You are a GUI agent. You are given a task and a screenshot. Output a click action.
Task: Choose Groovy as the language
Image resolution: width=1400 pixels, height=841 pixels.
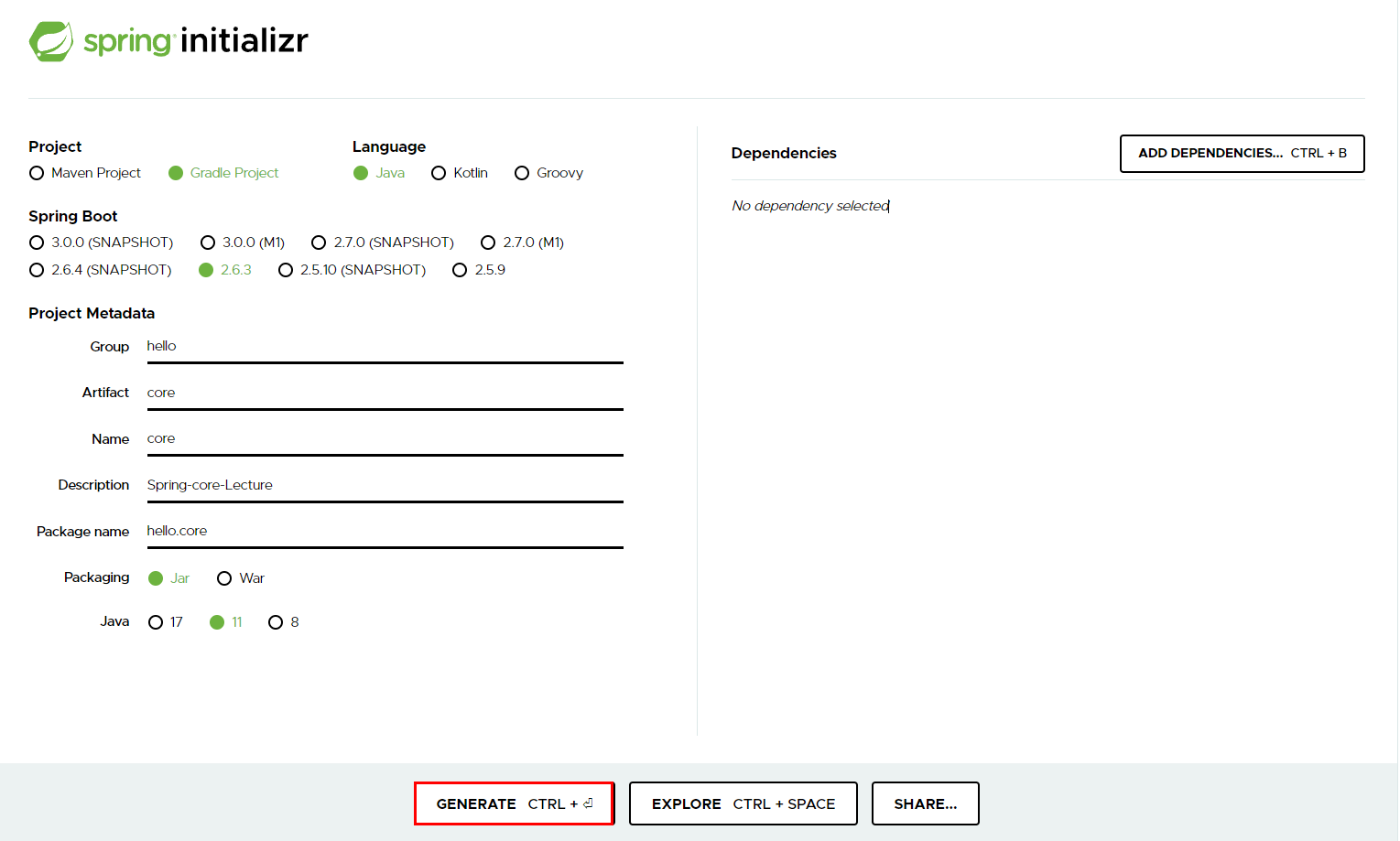click(548, 173)
